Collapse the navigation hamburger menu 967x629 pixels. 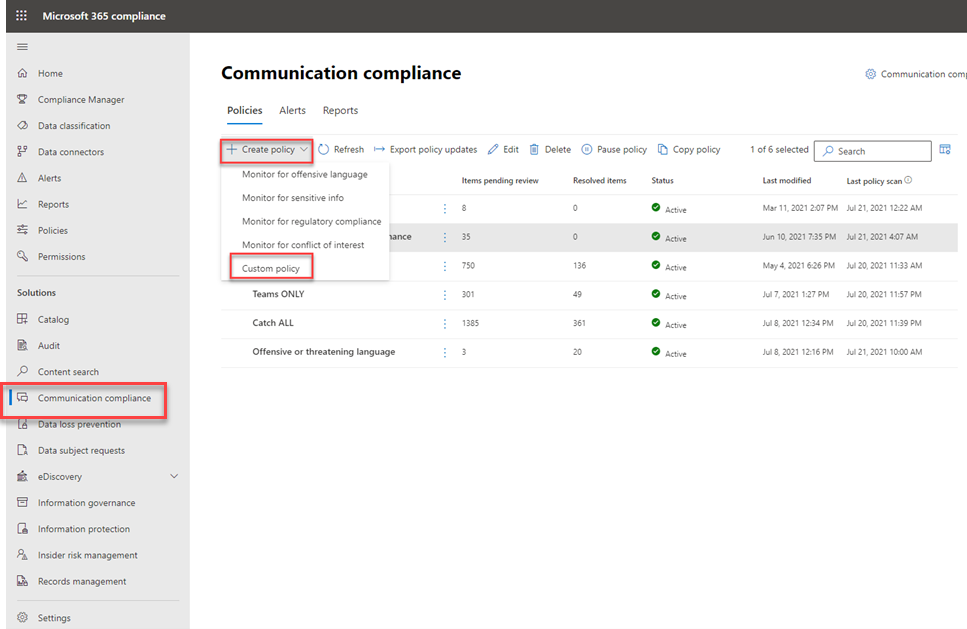[22, 47]
